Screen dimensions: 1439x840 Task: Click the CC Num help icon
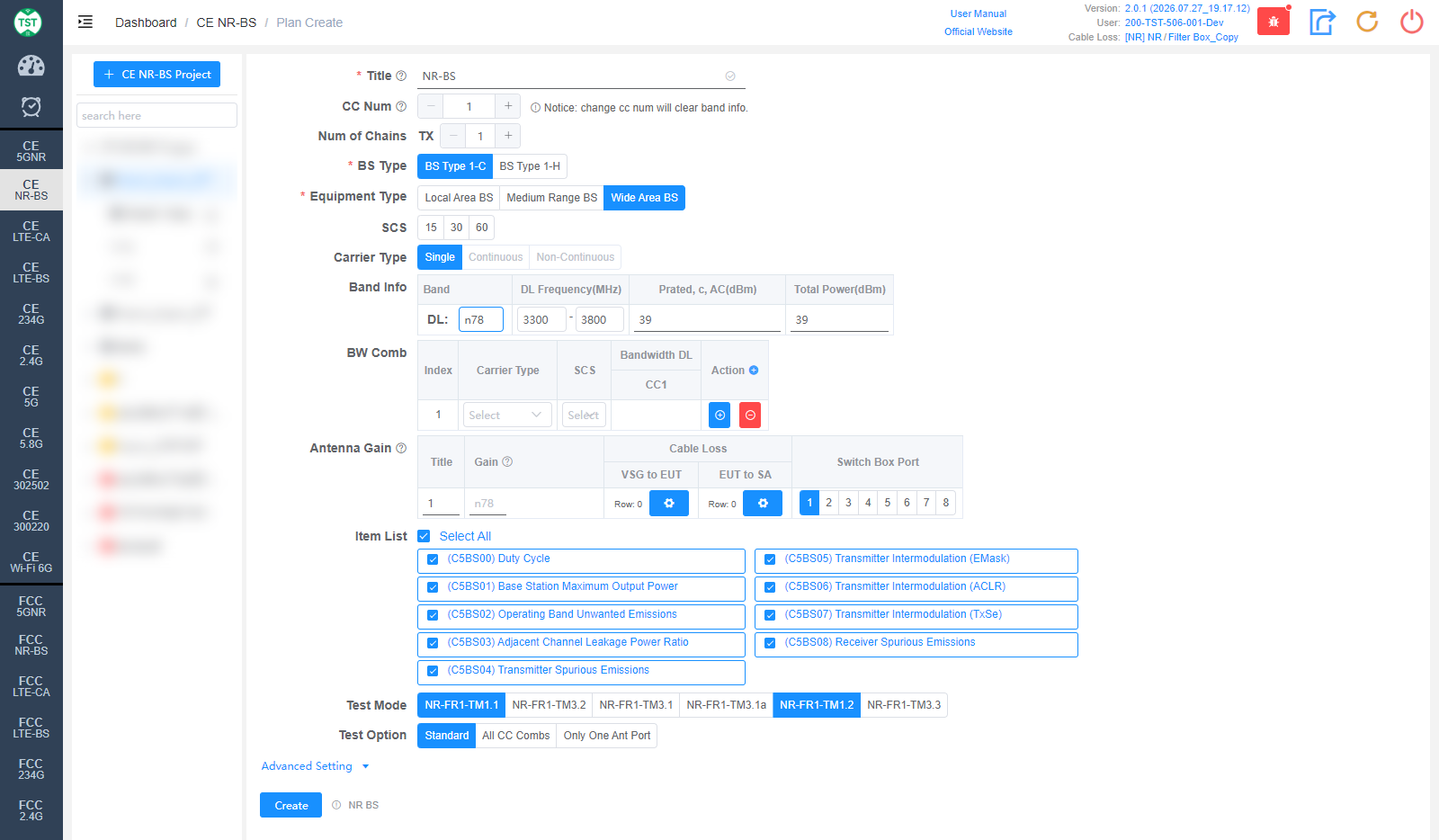coord(401,106)
